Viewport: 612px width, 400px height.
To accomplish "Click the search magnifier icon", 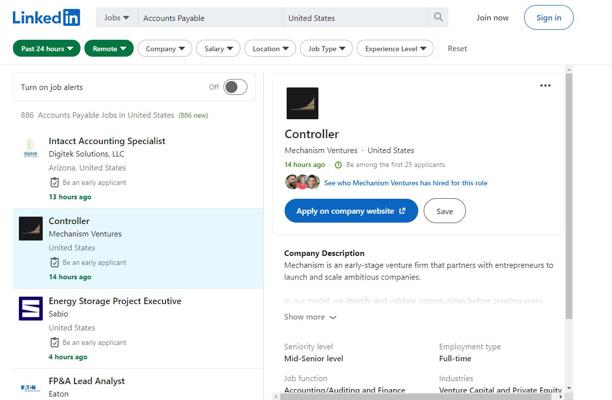I will point(438,17).
